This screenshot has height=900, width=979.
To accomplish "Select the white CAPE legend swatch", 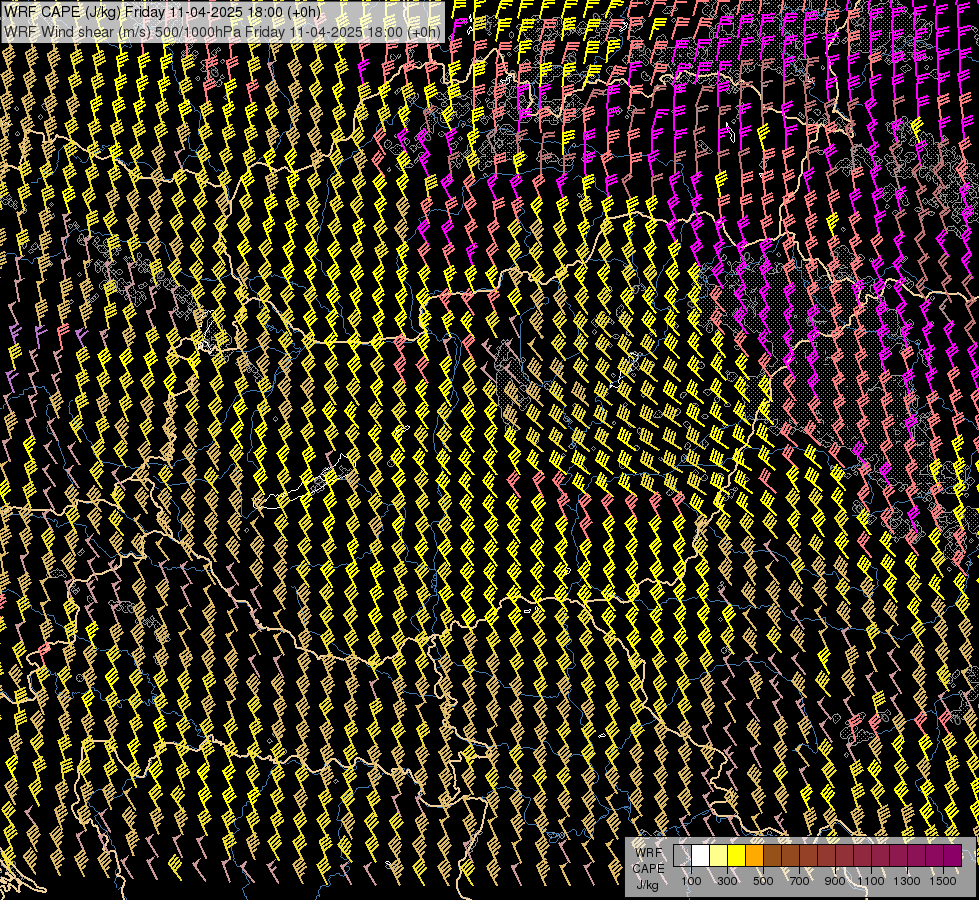I will 701,856.
